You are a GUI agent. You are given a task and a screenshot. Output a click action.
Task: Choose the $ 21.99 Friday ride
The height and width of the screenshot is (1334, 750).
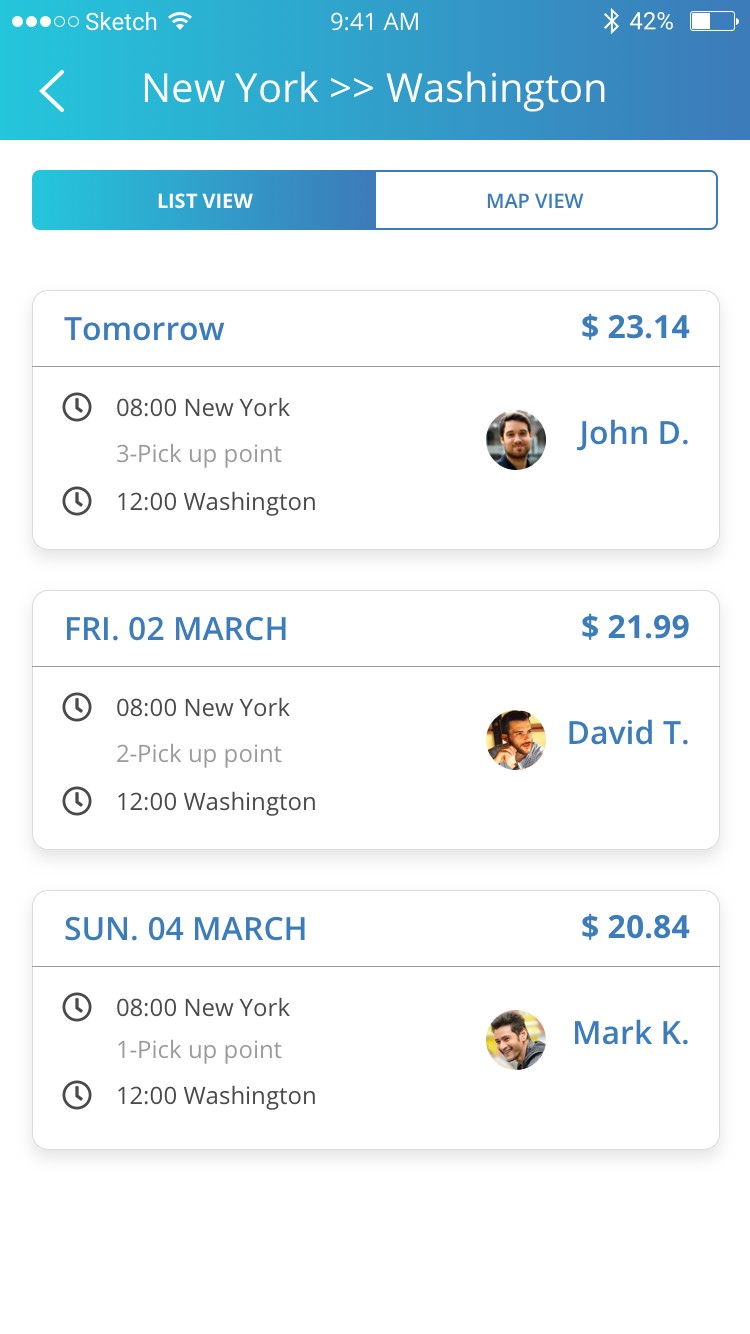point(635,627)
